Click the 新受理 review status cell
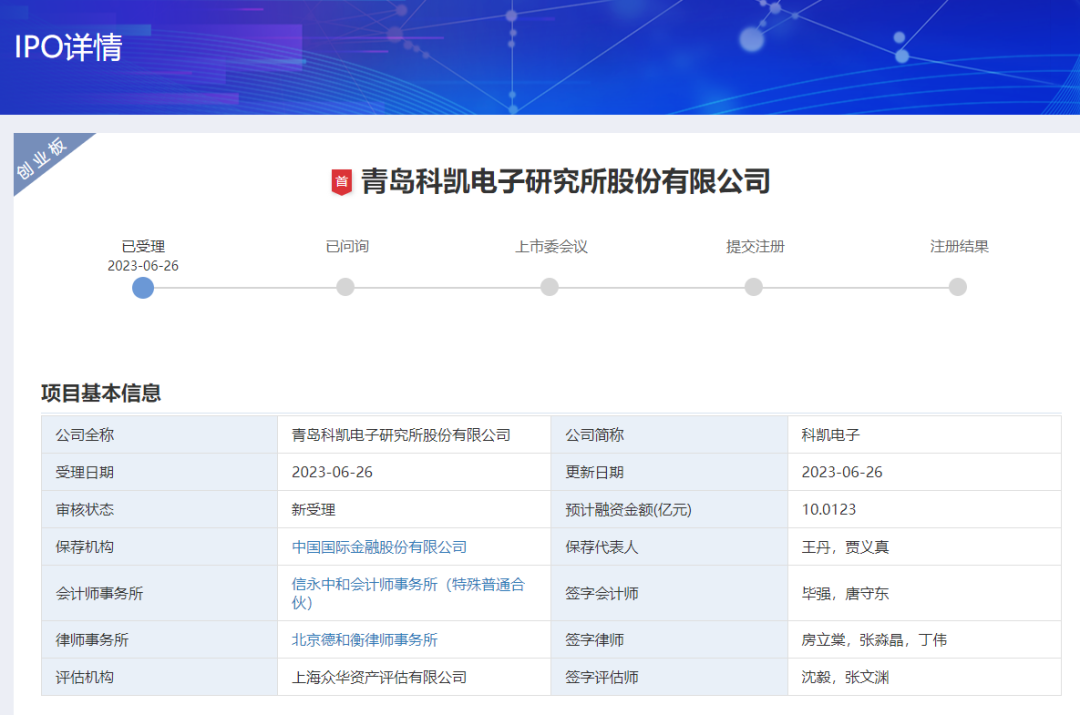Viewport: 1080px width, 715px height. click(313, 510)
